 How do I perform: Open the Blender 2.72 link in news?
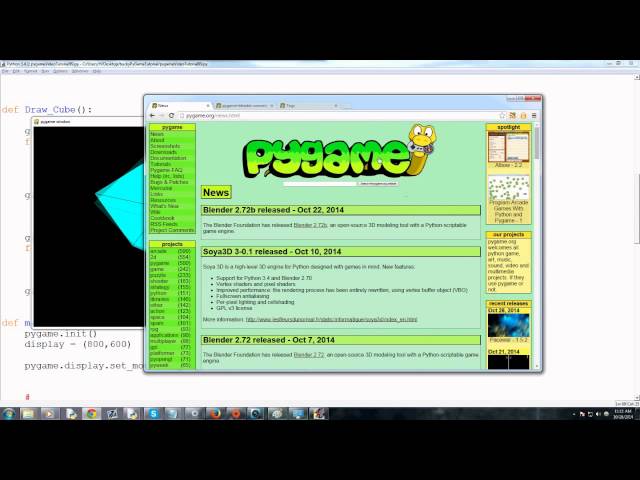[309, 355]
